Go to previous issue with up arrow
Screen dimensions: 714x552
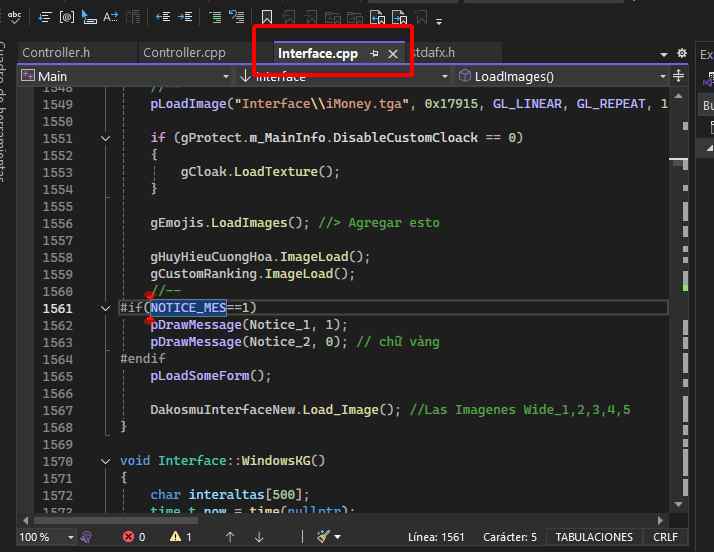(230, 537)
